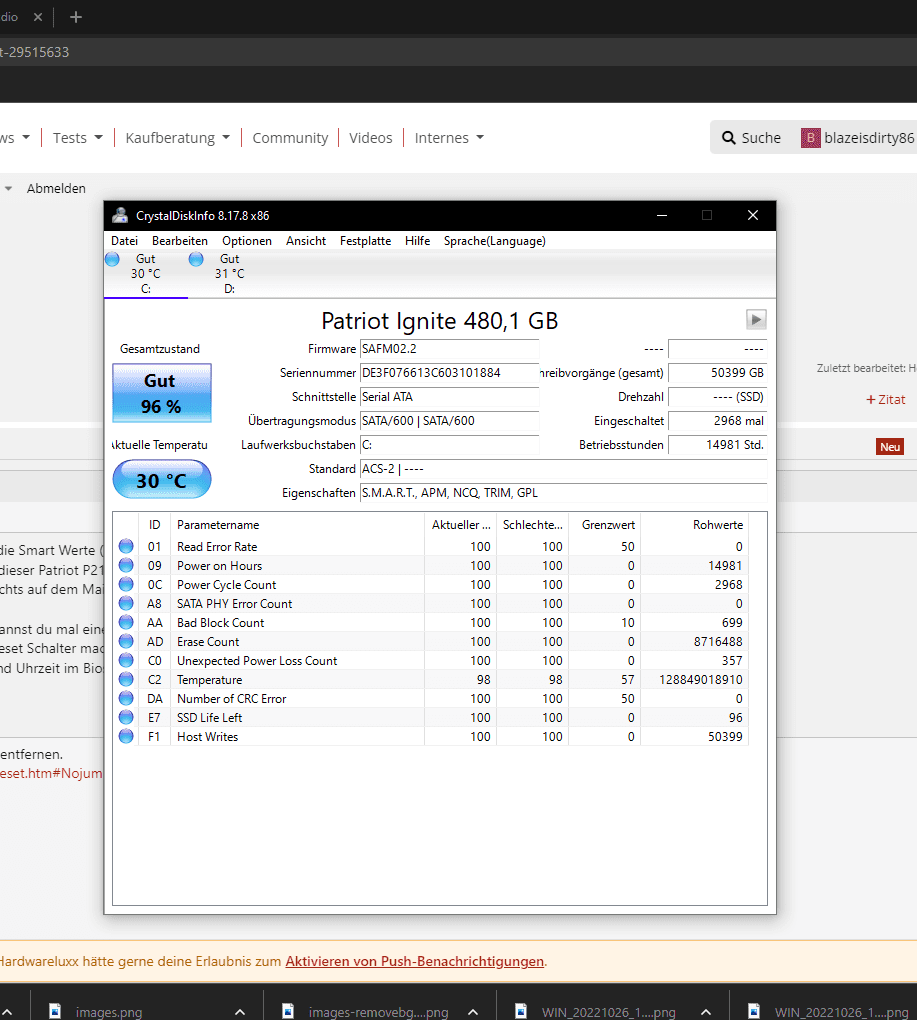This screenshot has width=917, height=1020.
Task: Close the current browser tab
Action: pyautogui.click(x=38, y=17)
